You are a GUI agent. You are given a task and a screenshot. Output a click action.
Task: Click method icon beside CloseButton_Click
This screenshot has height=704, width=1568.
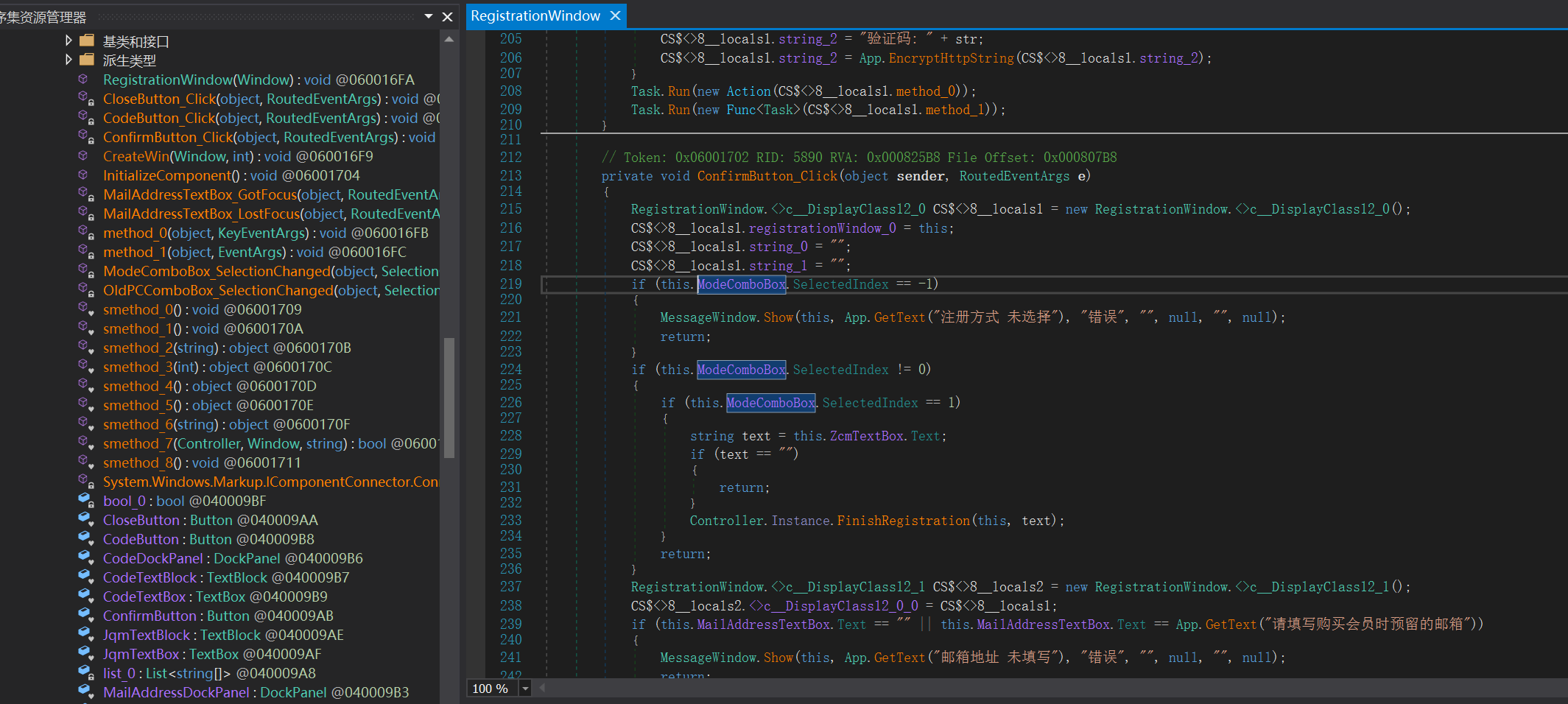(86, 99)
